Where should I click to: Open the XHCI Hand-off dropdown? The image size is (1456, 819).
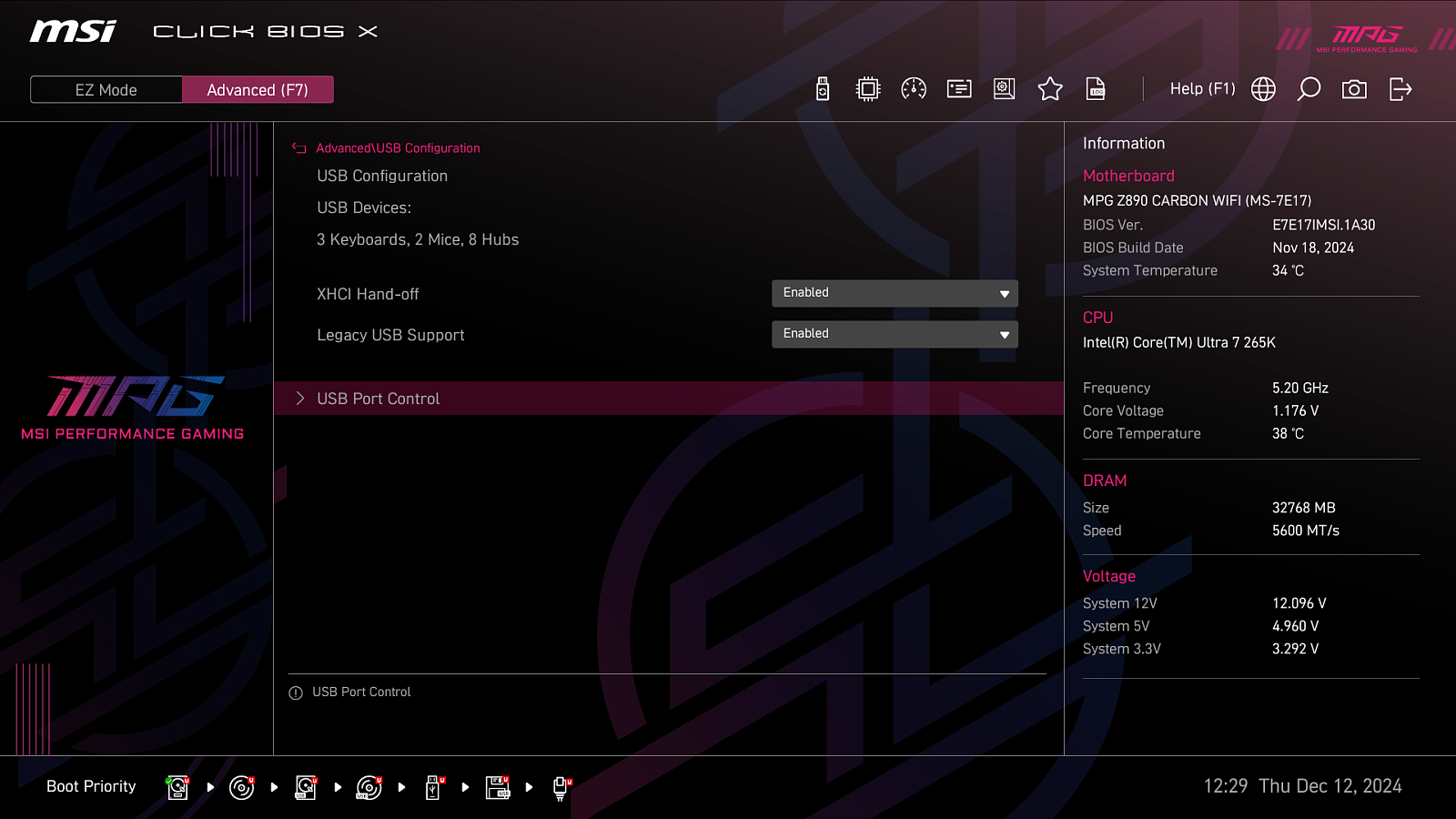(895, 293)
